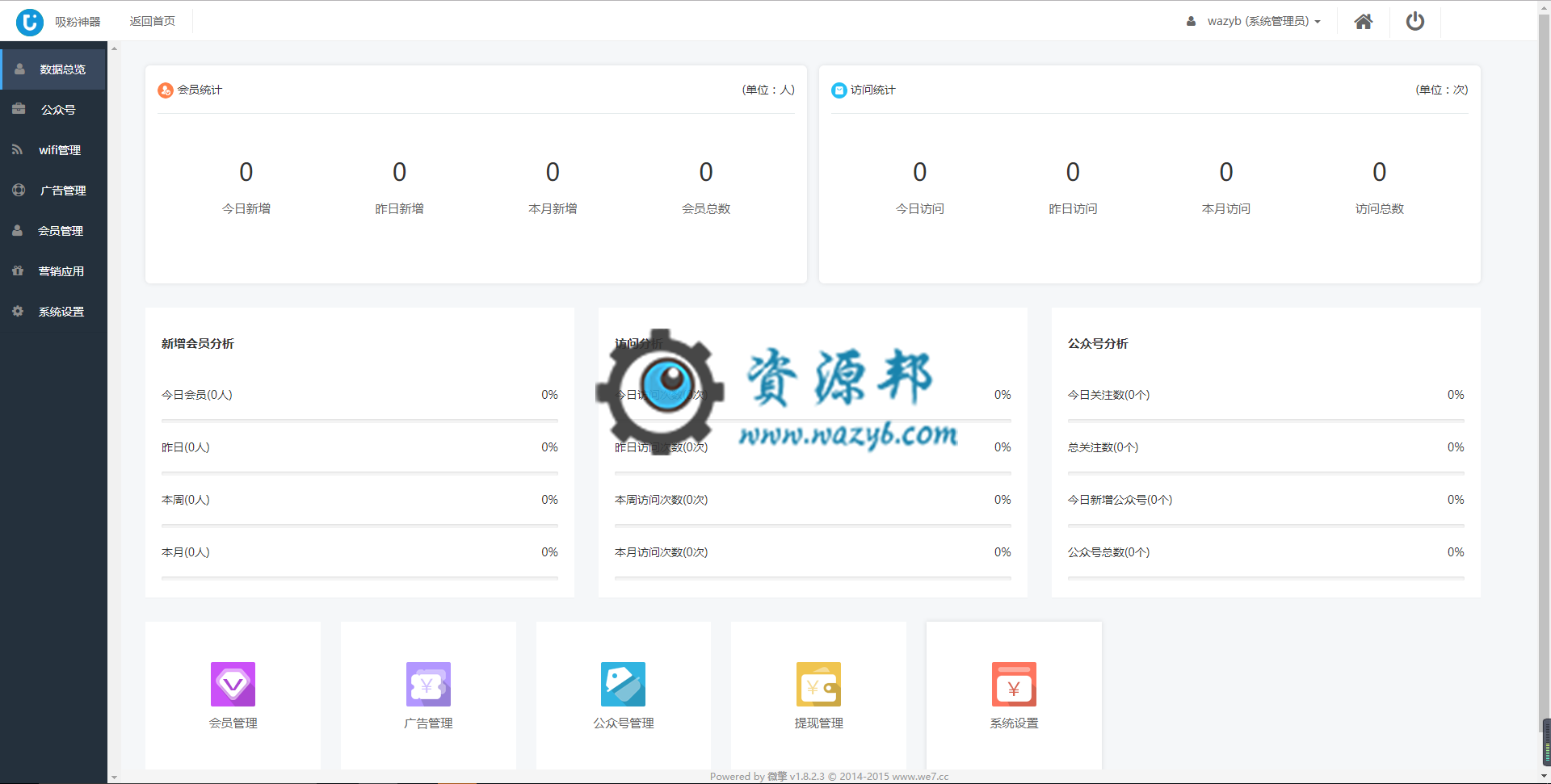The height and width of the screenshot is (784, 1551).
Task: Select 数据总览 in the sidebar
Action: 53,69
